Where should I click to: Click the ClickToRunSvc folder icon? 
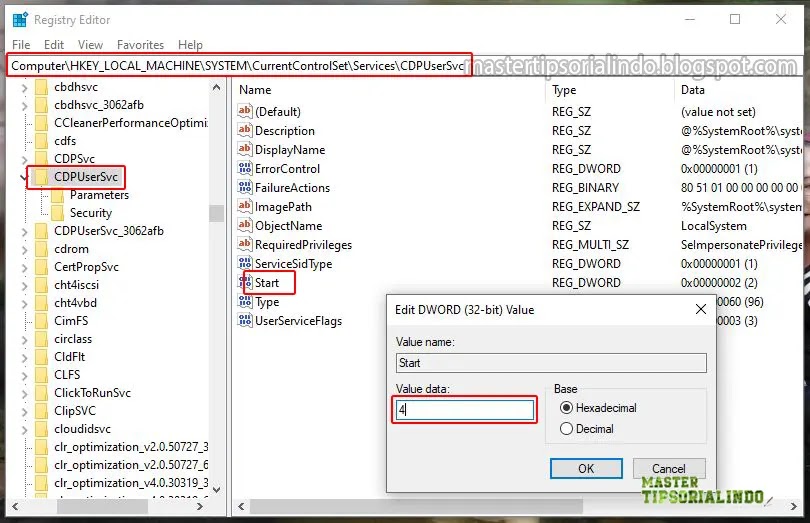tap(42, 393)
